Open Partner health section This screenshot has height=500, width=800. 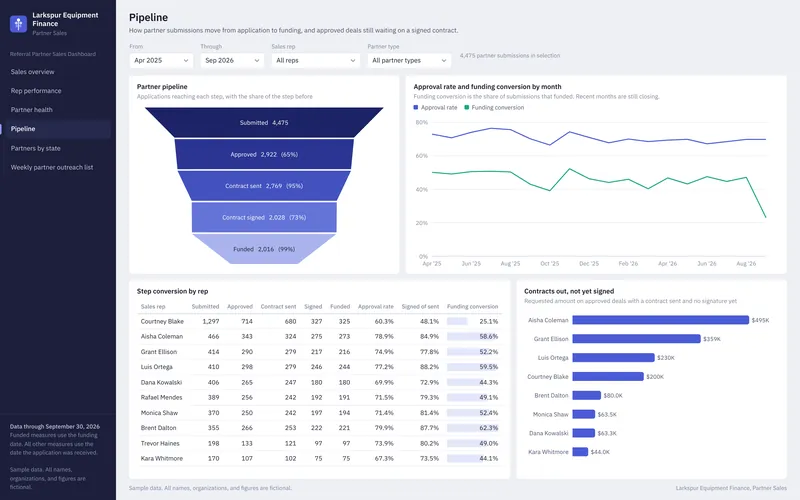click(31, 110)
